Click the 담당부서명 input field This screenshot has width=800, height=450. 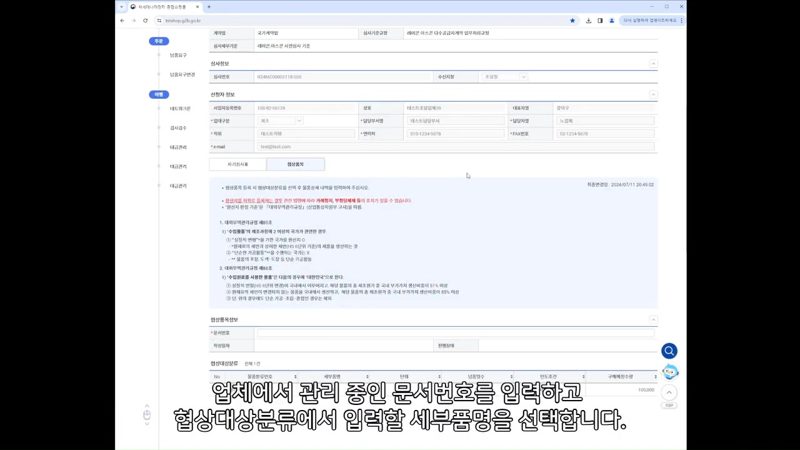(x=456, y=121)
